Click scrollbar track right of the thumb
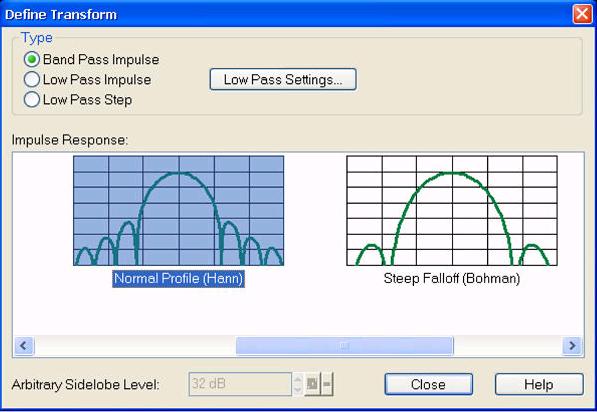The height and width of the screenshot is (412, 597). click(508, 346)
